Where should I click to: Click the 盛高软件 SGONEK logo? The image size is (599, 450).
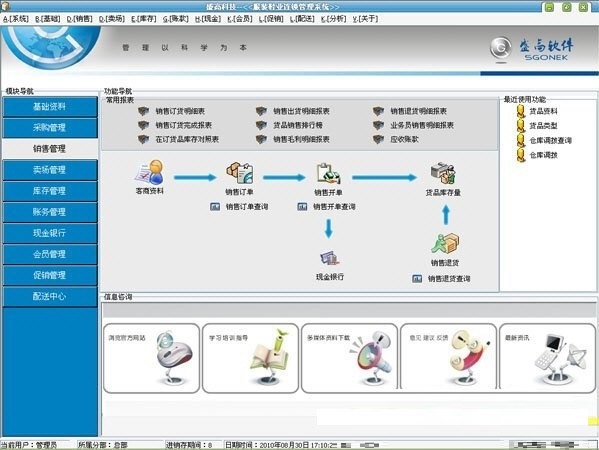point(532,49)
